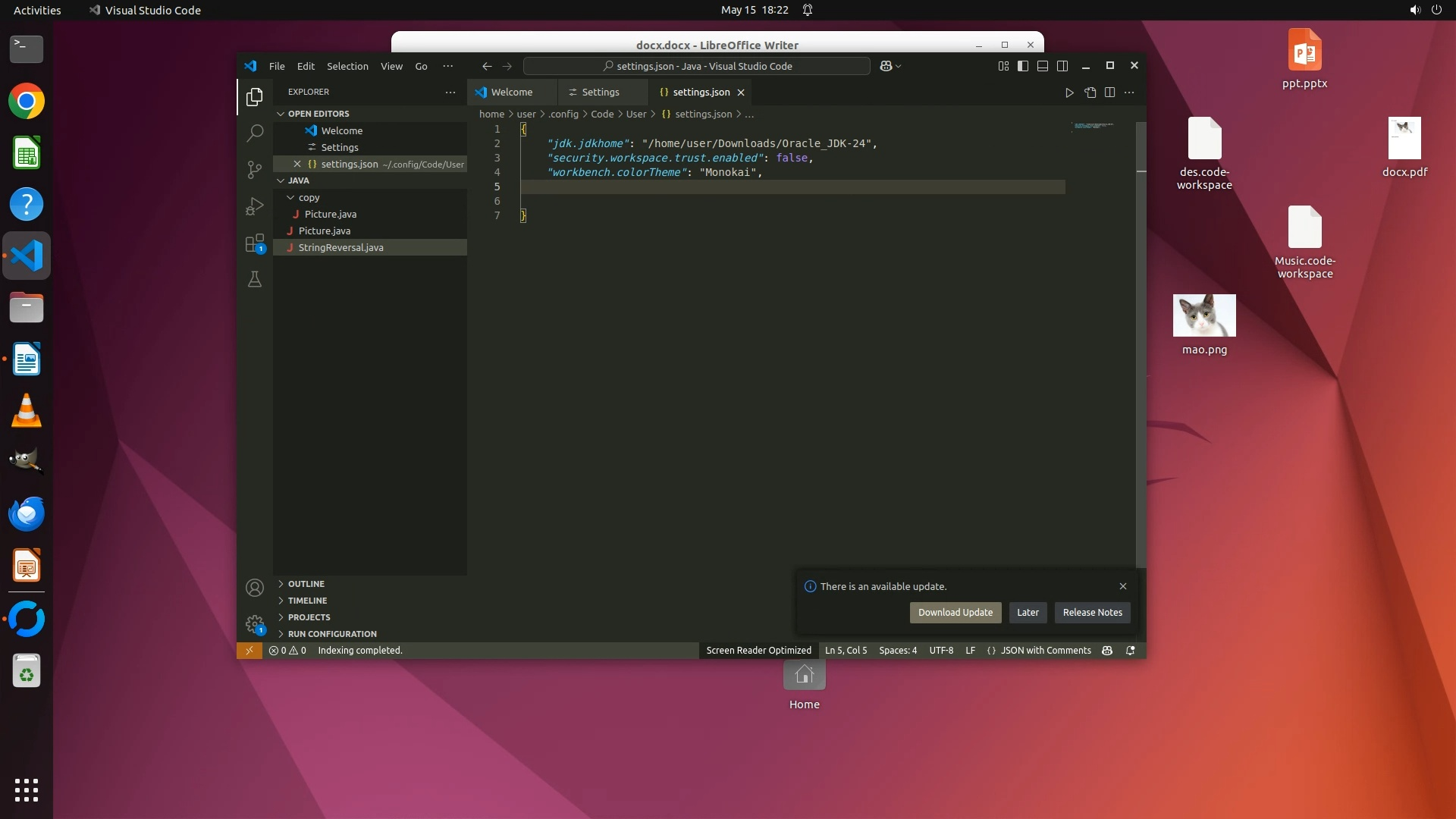Click the Download Update button
This screenshot has height=819, width=1456.
click(x=955, y=613)
